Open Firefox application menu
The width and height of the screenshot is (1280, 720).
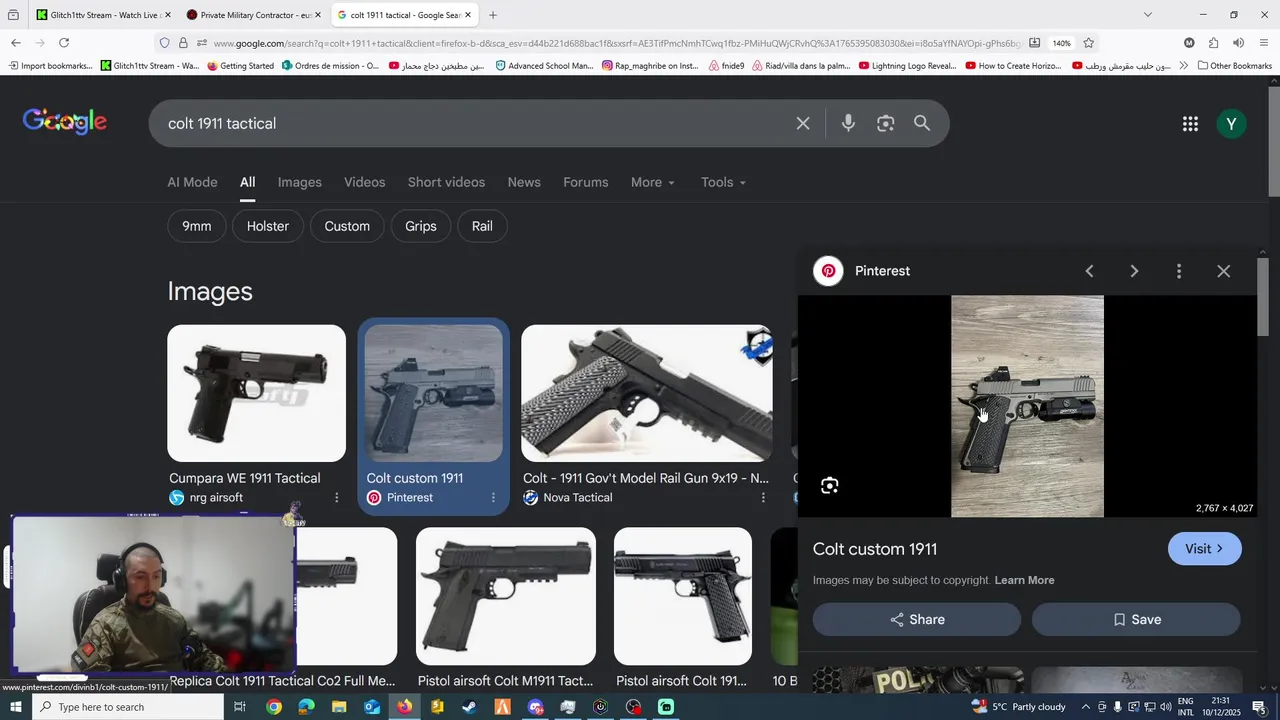(1264, 43)
